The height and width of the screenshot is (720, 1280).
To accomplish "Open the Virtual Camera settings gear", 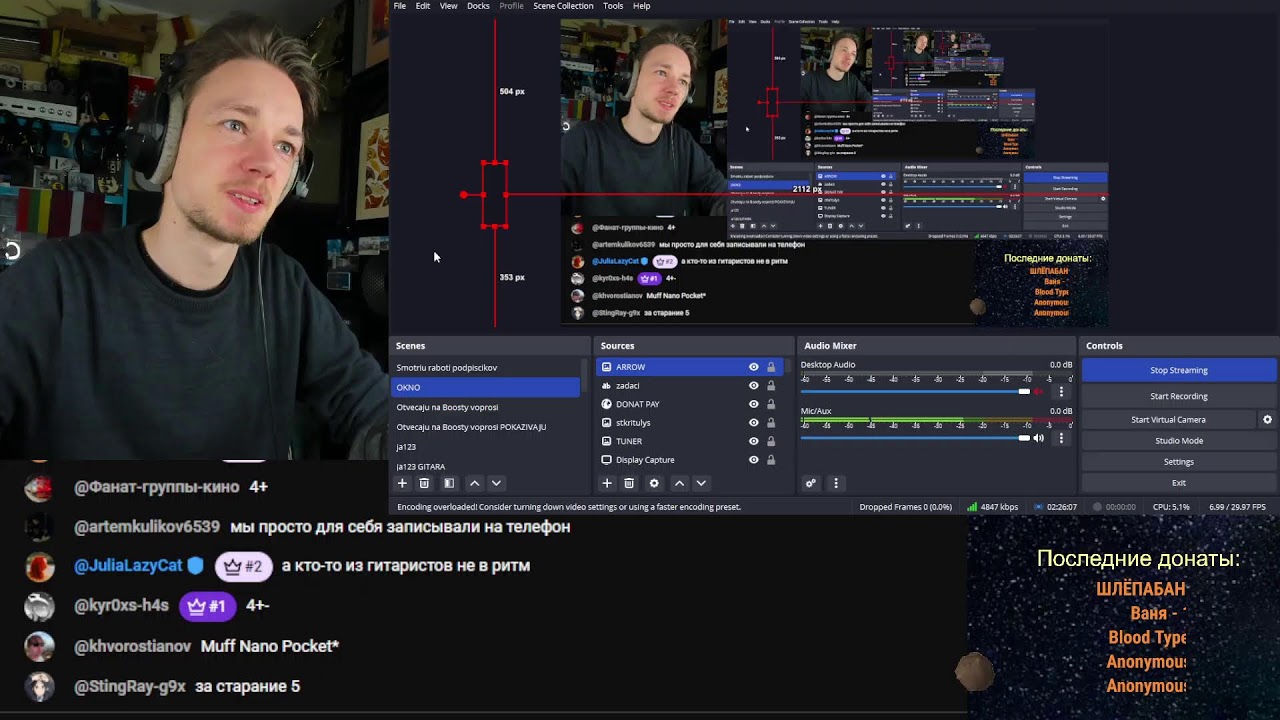I will [1267, 420].
